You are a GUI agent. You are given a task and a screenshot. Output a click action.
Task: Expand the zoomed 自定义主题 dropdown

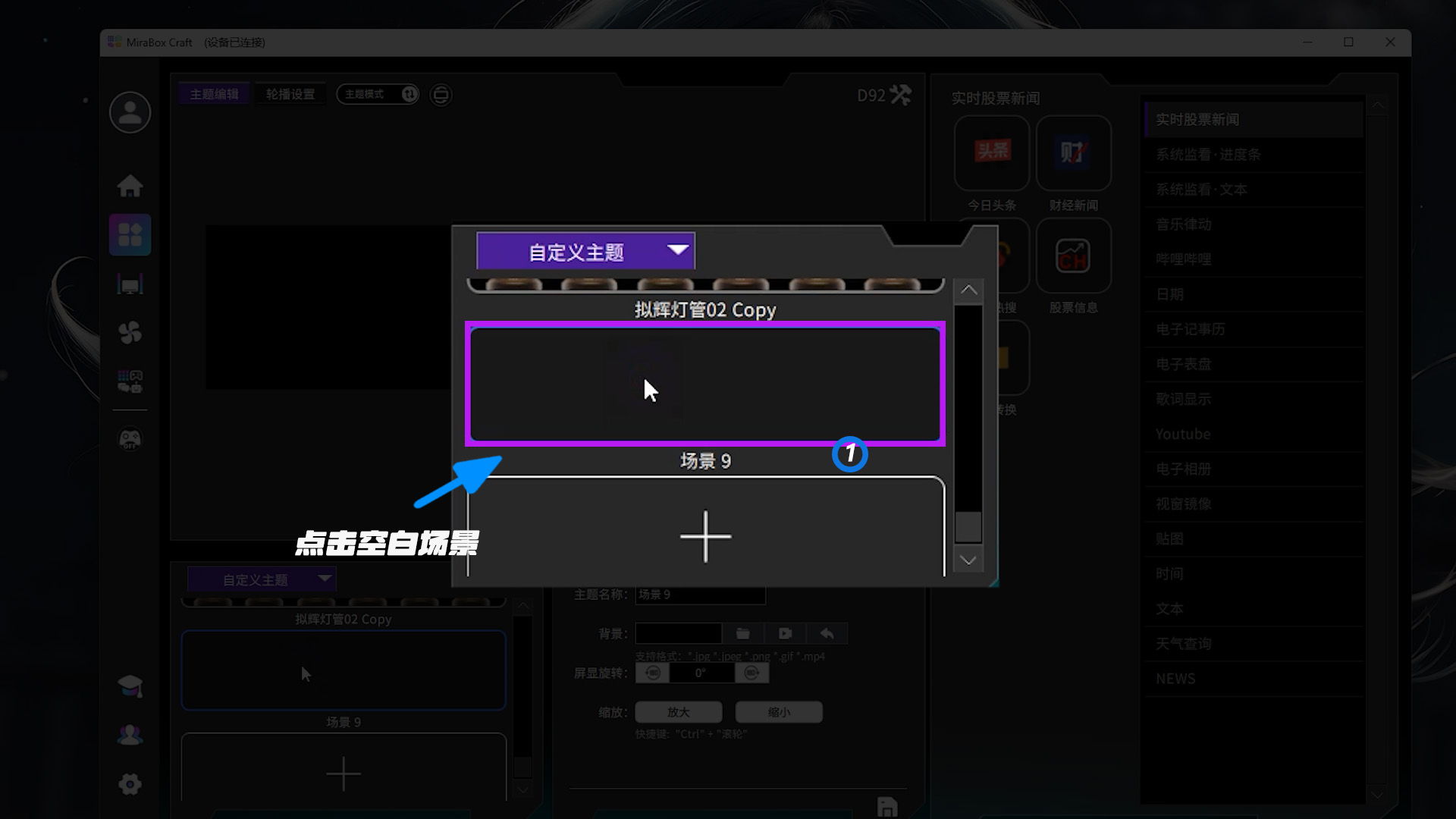click(x=585, y=251)
